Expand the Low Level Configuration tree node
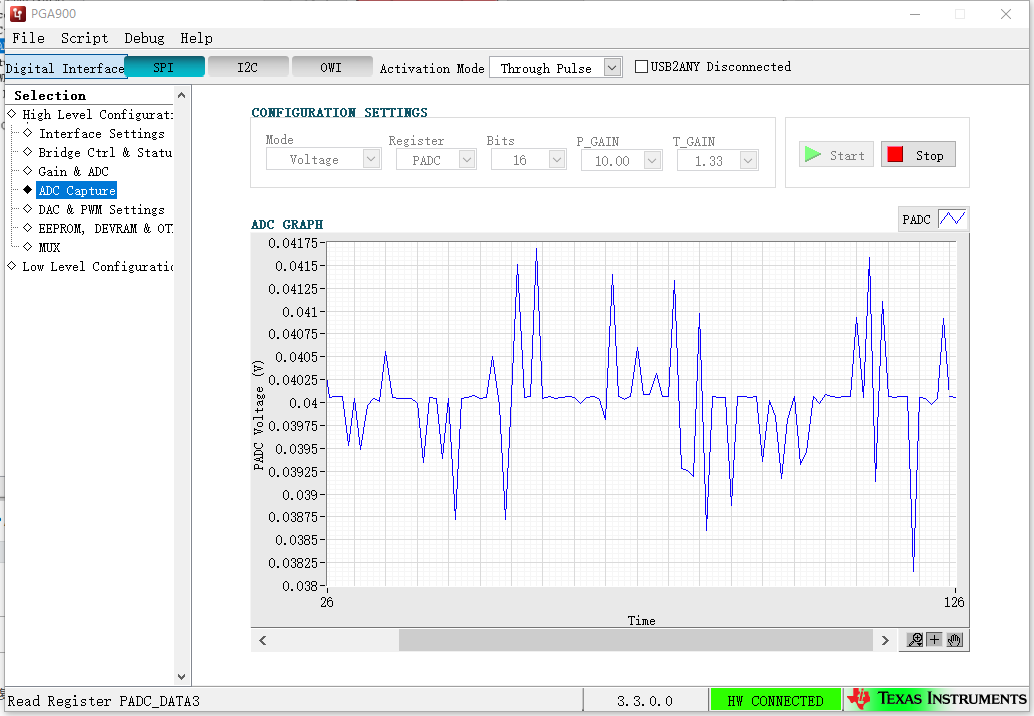 click(x=12, y=266)
